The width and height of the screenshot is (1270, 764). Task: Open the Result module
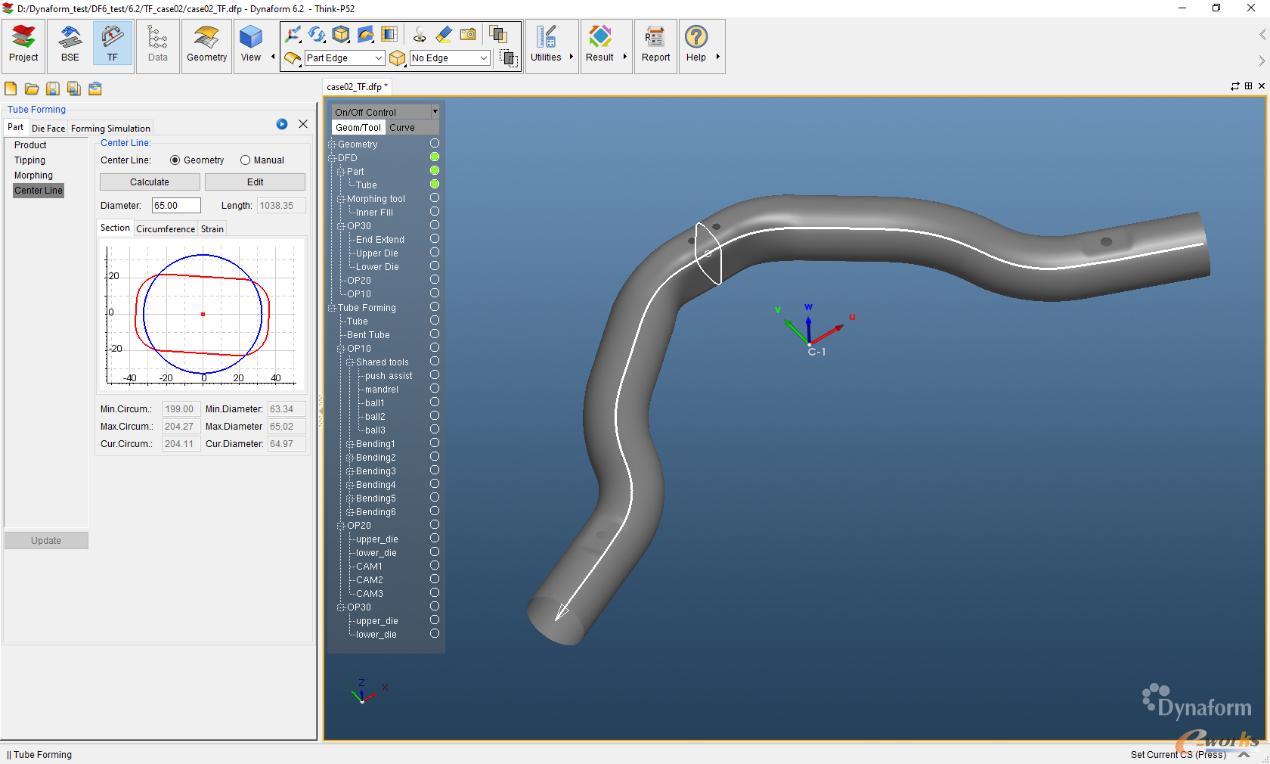point(600,45)
